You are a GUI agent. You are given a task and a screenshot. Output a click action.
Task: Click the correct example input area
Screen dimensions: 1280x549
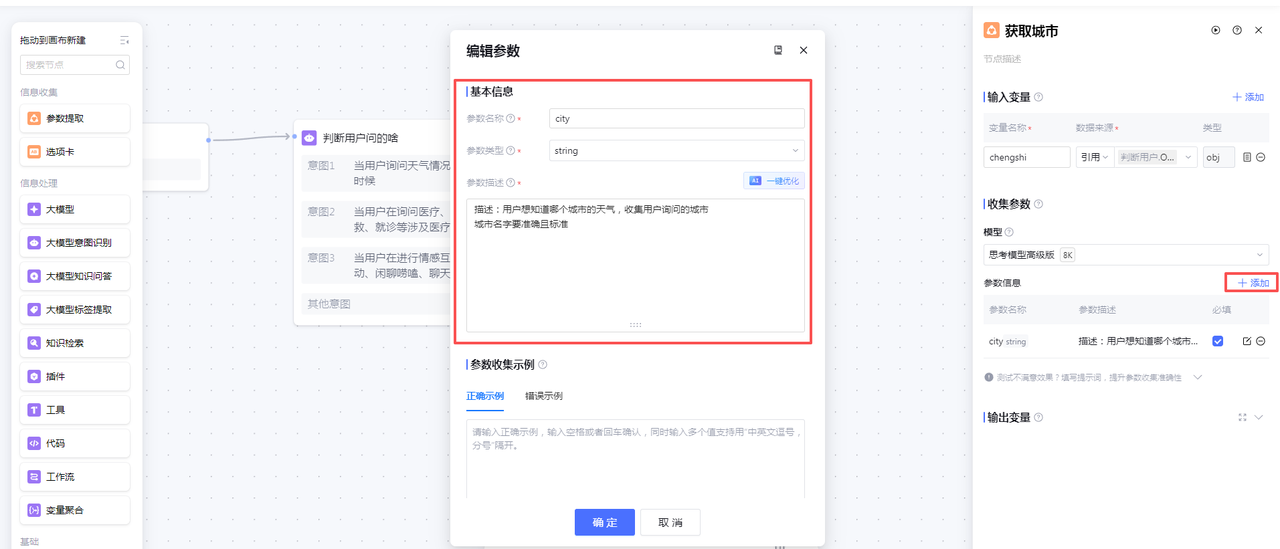(x=635, y=458)
